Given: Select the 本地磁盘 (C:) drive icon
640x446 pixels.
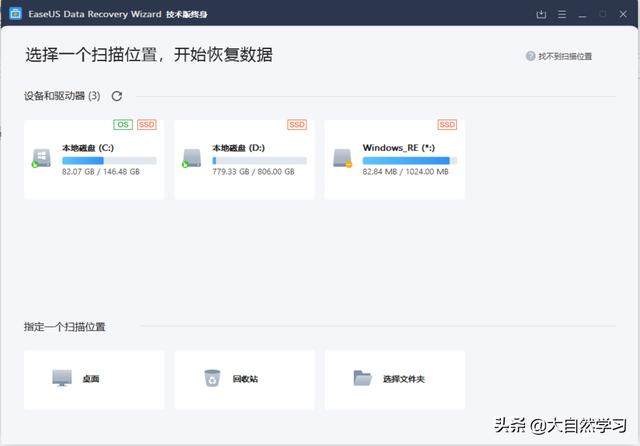Looking at the screenshot, I should coord(41,158).
